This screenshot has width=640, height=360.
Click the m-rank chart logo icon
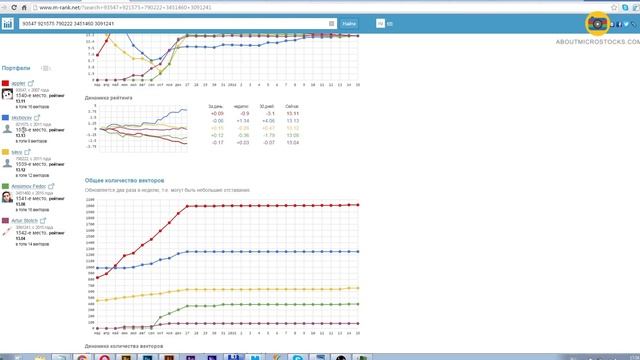pyautogui.click(x=7, y=24)
